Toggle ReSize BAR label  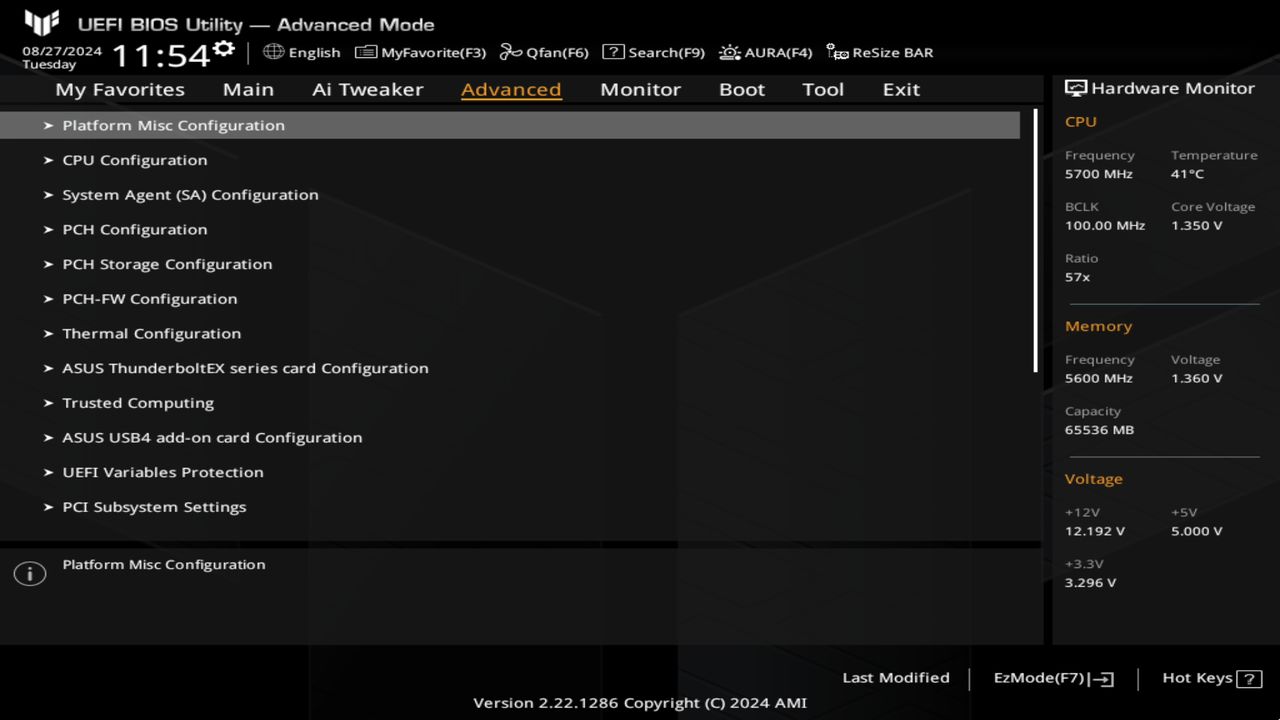pos(893,53)
